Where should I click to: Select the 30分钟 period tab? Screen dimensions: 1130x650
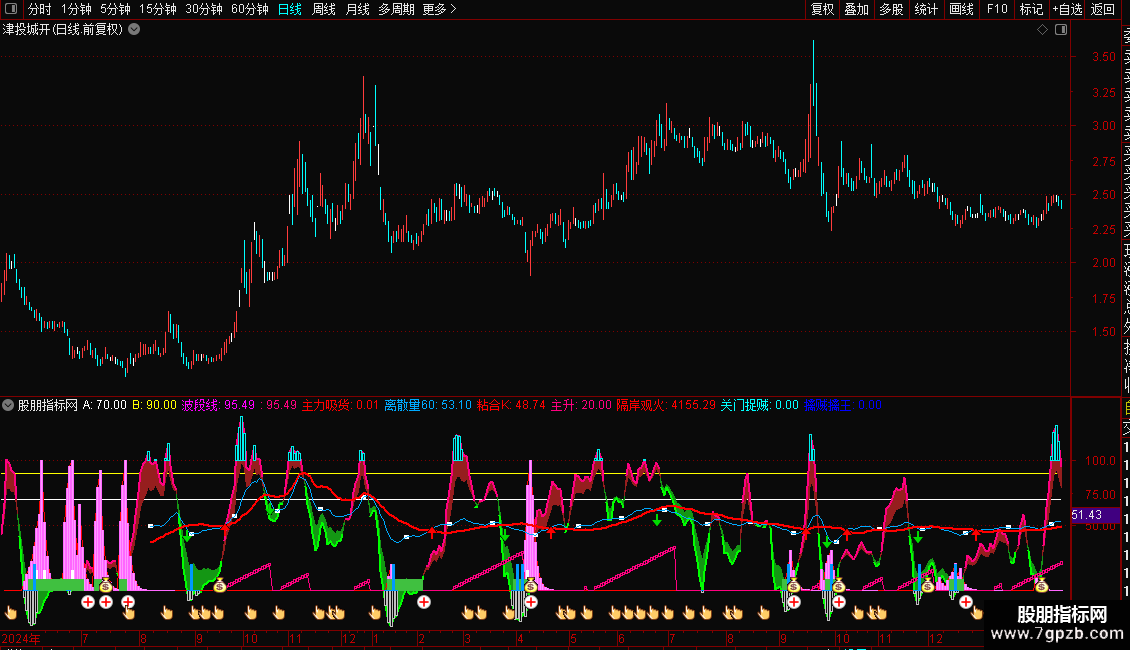click(x=204, y=9)
